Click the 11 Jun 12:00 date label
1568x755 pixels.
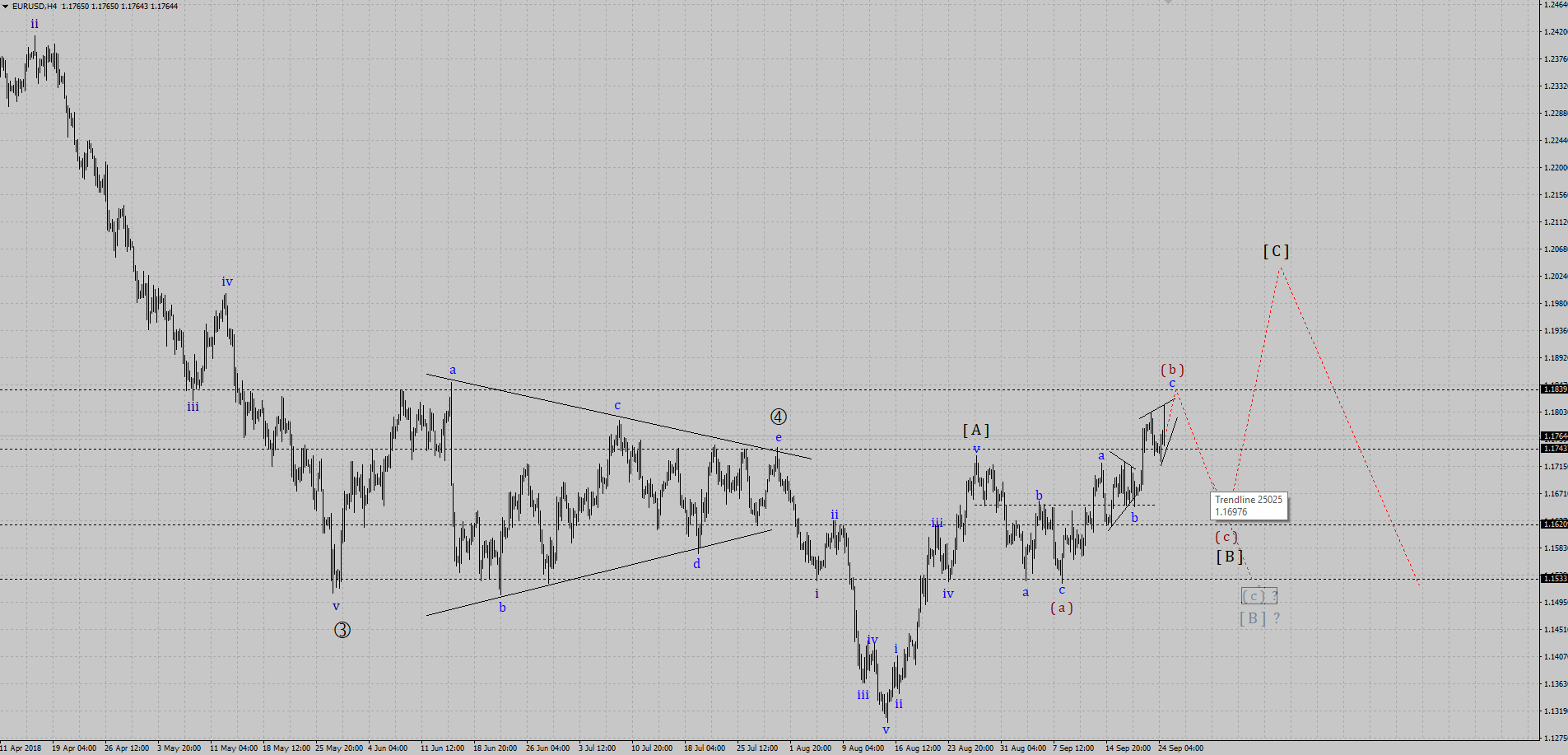coord(443,748)
